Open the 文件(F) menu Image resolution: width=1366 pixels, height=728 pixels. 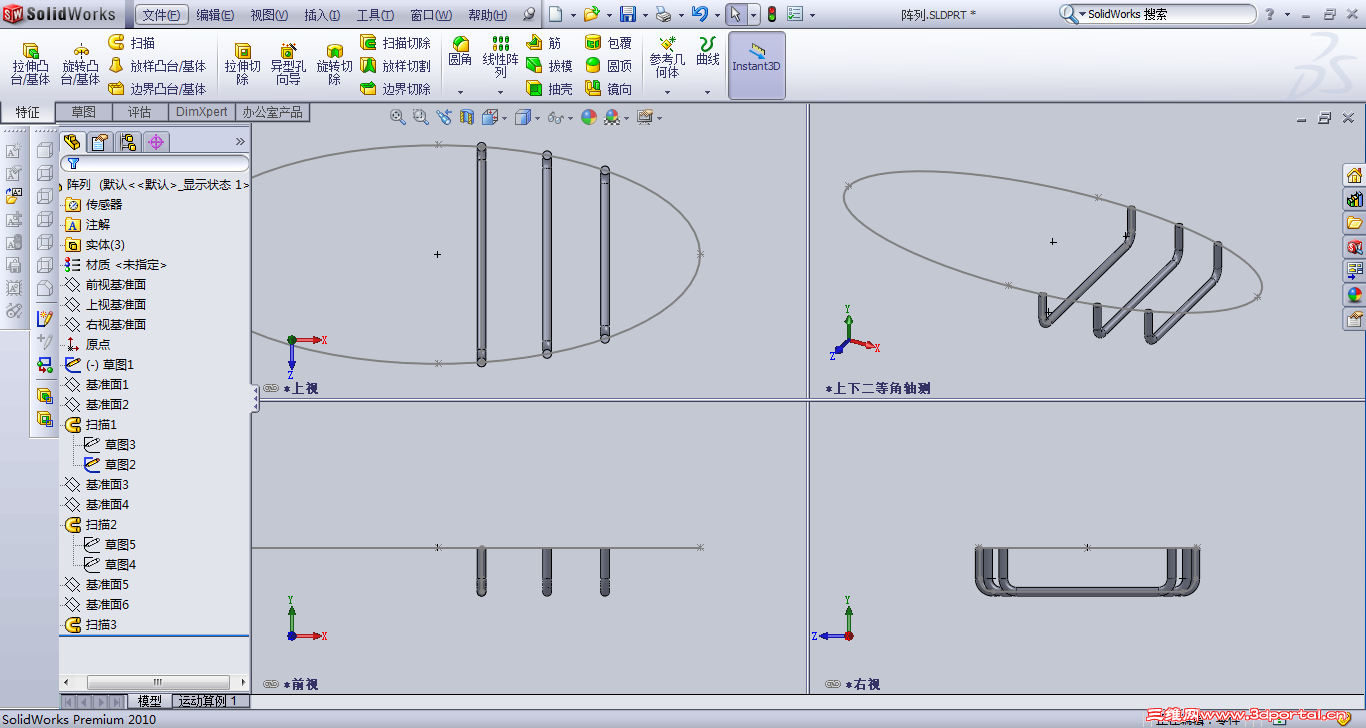161,15
